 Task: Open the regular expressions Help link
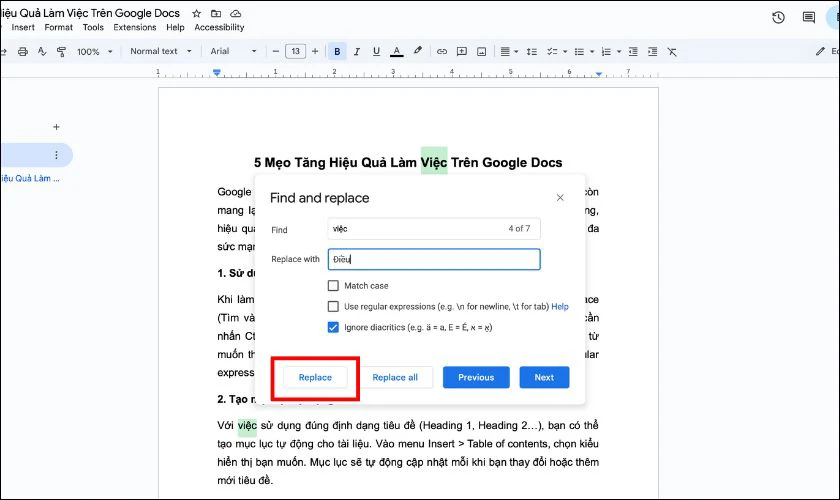(x=560, y=307)
